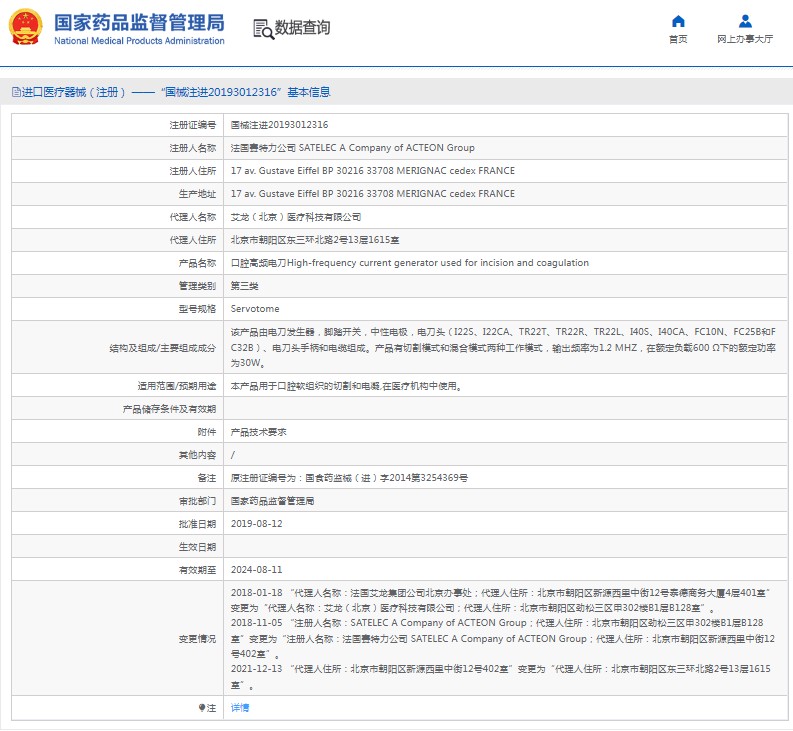Select approval date 2019-08-12
Screen dimensions: 793x731
click(x=256, y=524)
